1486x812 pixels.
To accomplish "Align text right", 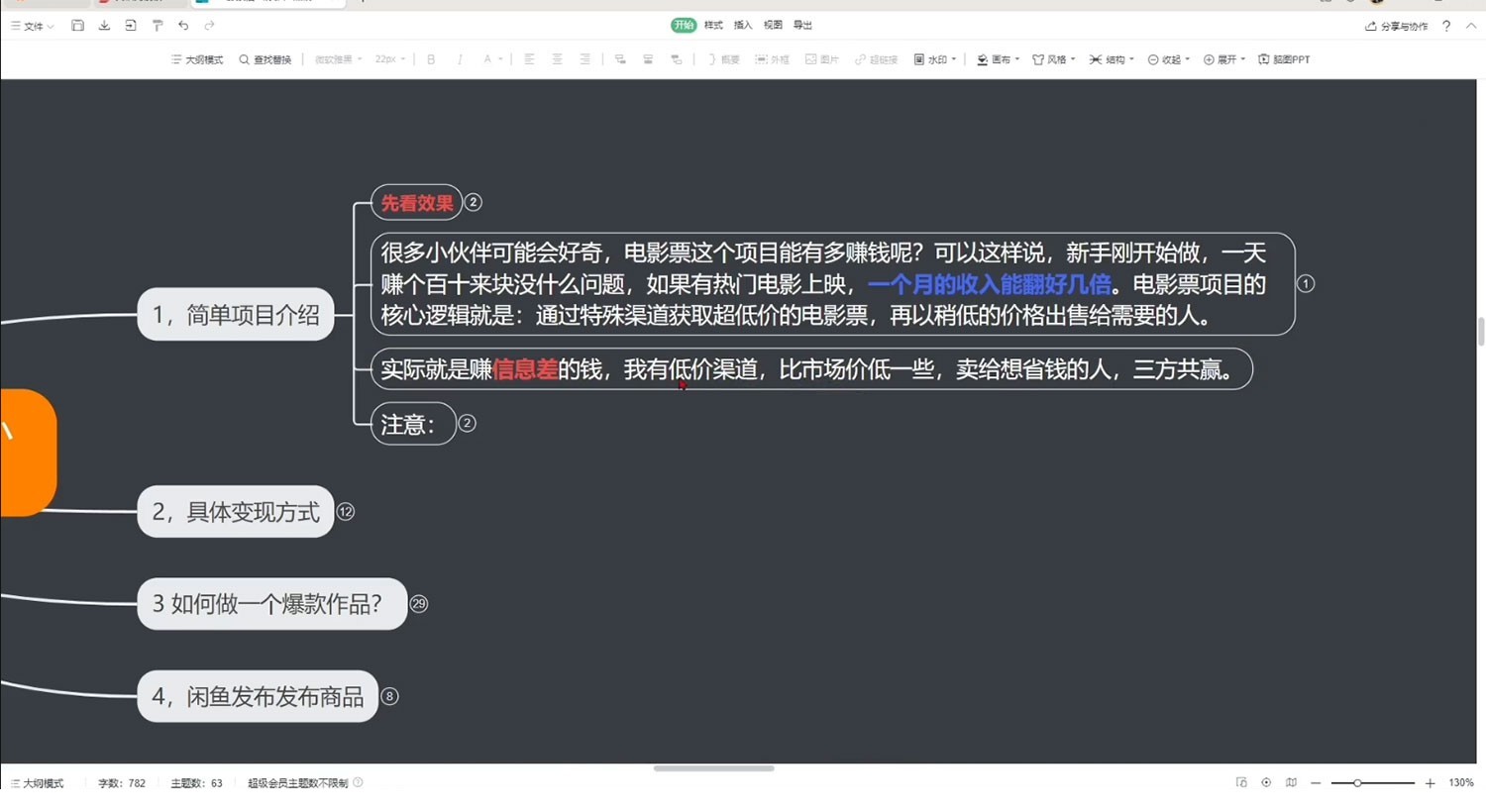I will tap(584, 59).
